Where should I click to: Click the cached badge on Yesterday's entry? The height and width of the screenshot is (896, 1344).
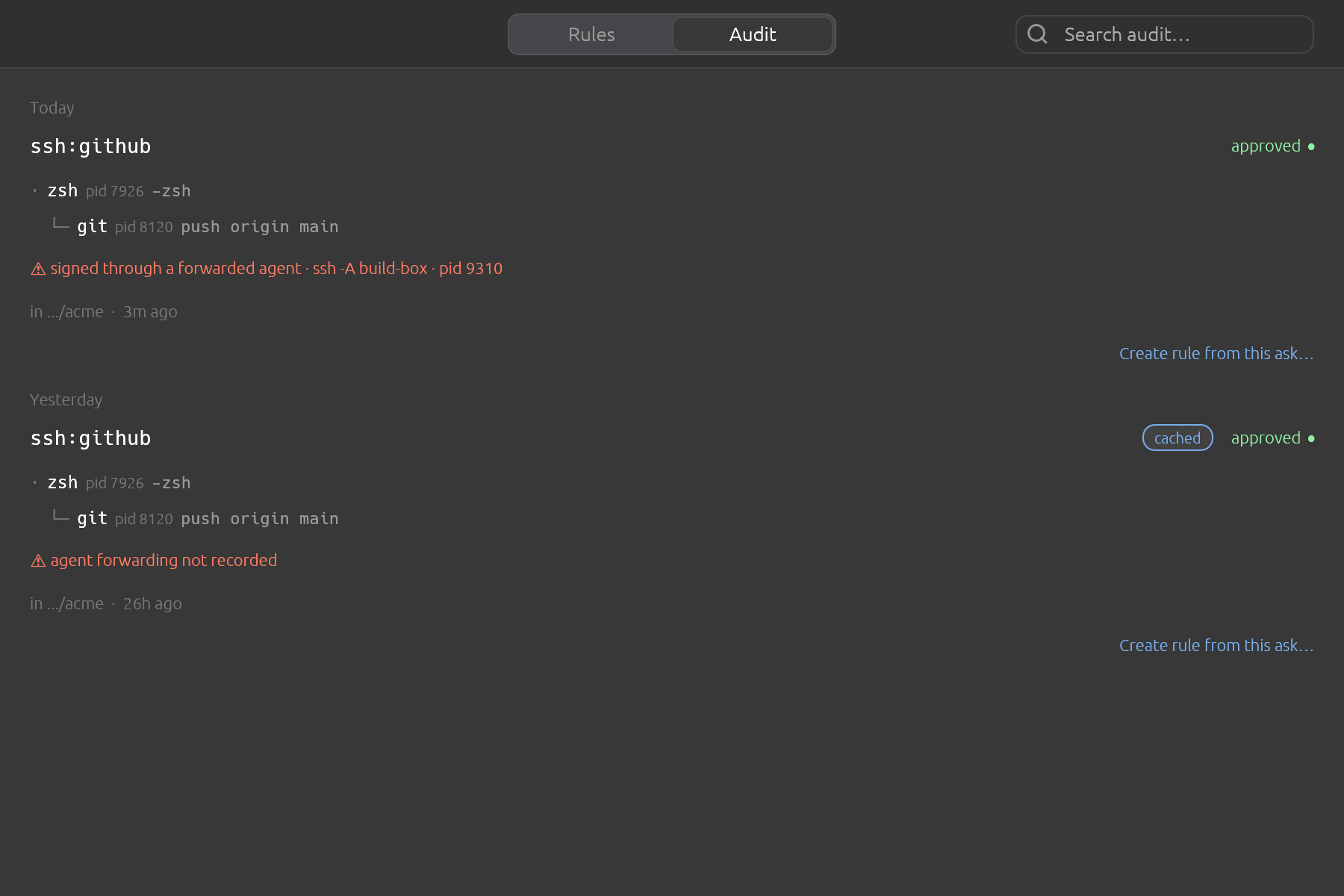click(x=1177, y=438)
